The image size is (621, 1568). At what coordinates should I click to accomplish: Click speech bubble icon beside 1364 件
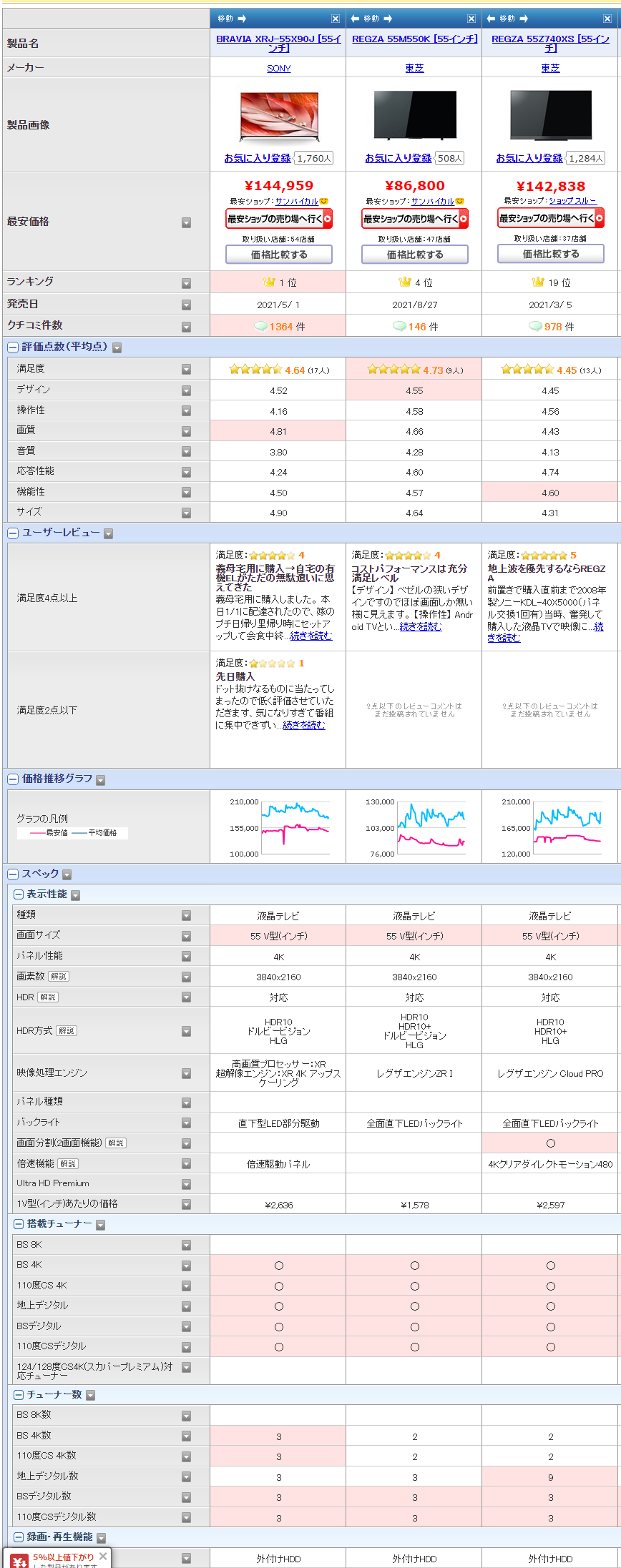pos(261,327)
